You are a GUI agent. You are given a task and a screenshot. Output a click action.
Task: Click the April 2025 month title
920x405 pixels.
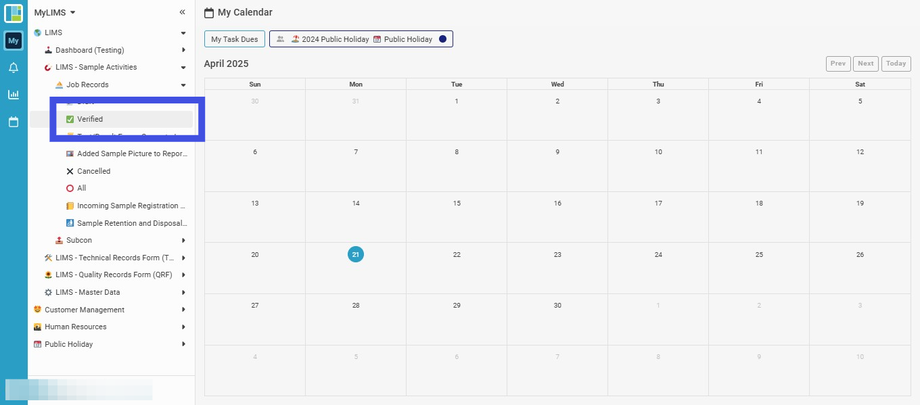click(226, 63)
